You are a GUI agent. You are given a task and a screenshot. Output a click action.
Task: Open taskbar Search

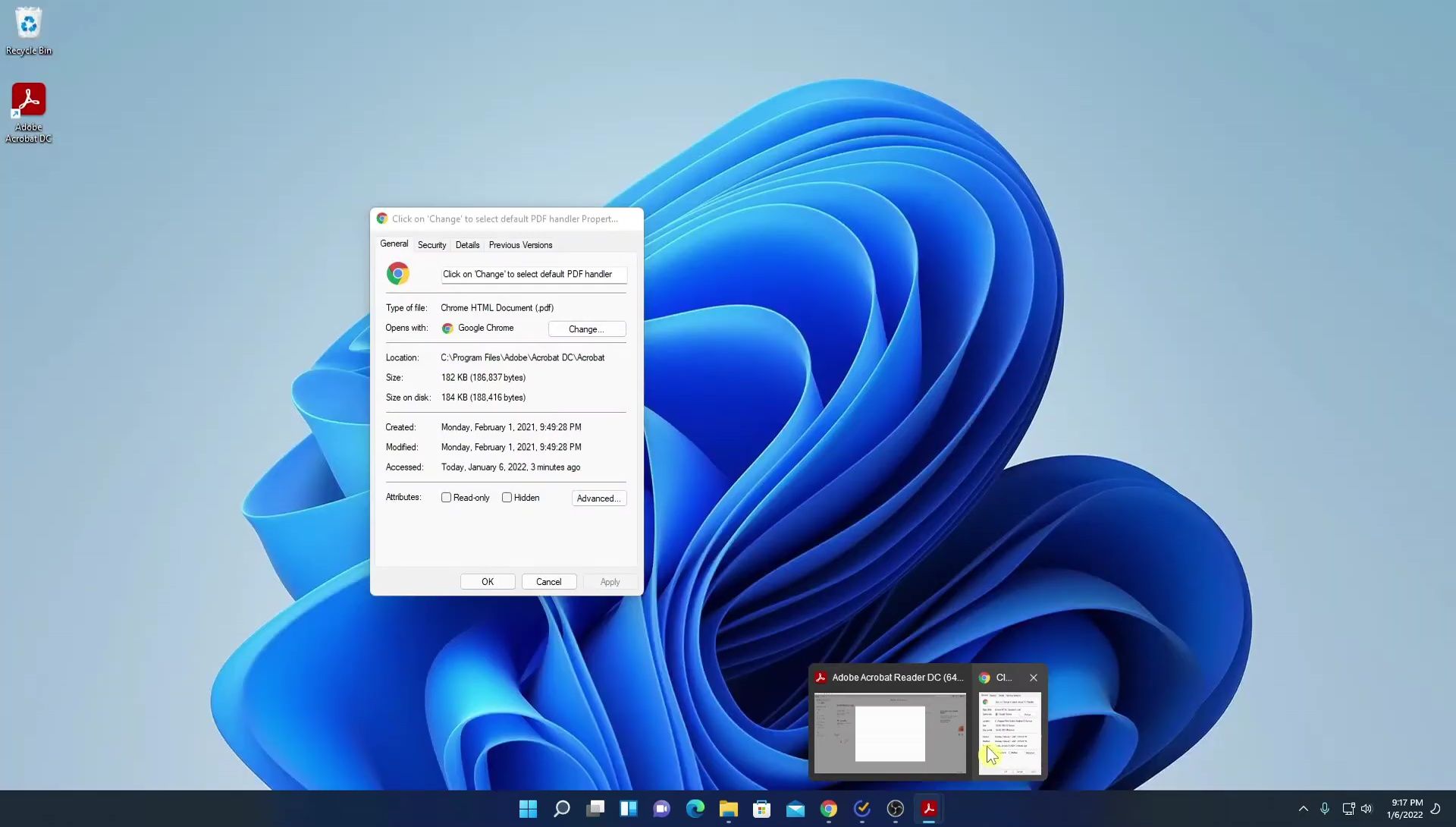pyautogui.click(x=562, y=809)
